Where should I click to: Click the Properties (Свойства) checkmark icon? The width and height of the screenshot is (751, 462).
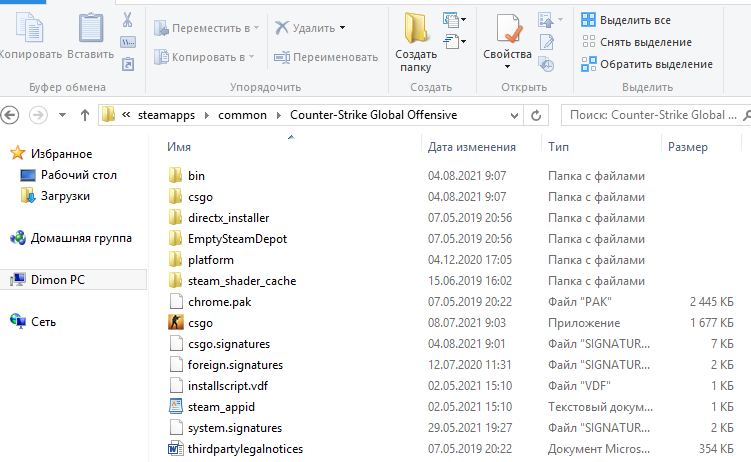[x=508, y=30]
